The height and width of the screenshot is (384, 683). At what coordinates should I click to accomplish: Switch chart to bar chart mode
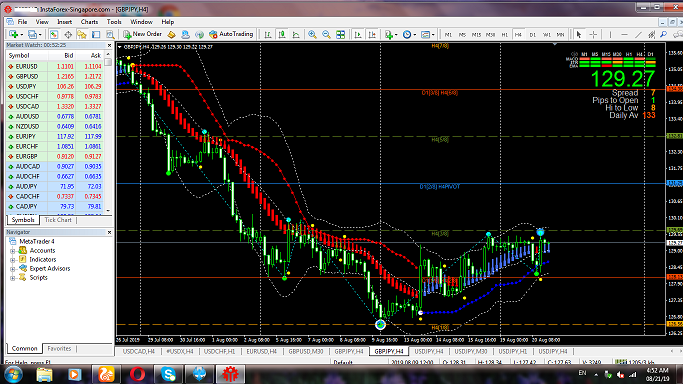(x=268, y=34)
